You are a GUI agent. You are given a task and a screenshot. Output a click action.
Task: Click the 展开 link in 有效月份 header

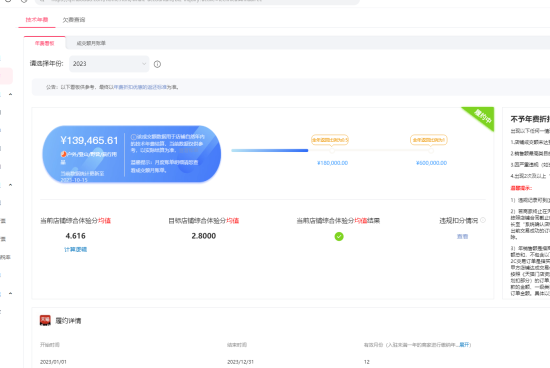(x=464, y=345)
